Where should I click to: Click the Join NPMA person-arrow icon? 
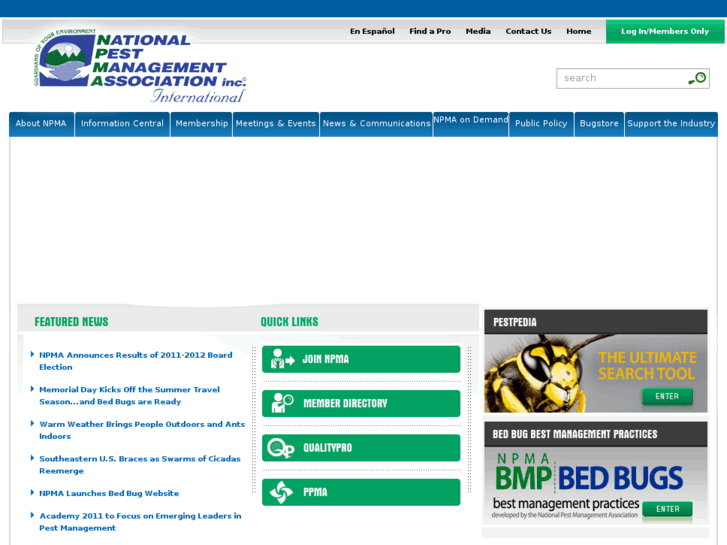(x=283, y=359)
